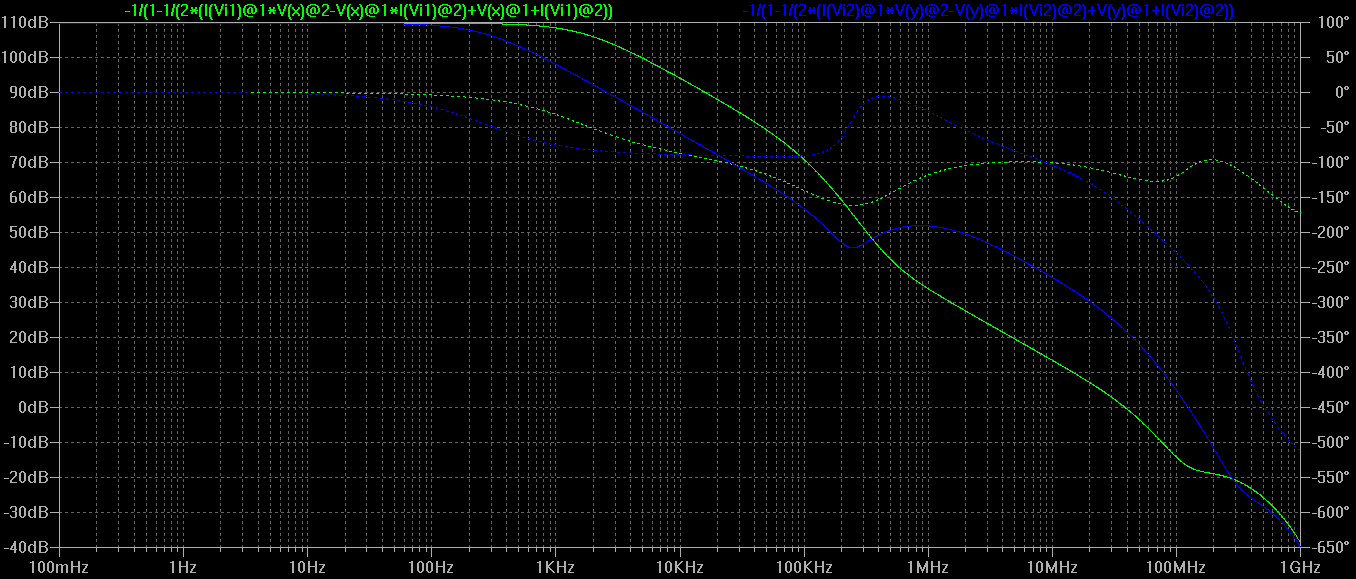Screen dimensions: 1356x579
Task: Click the 1GHz frequency axis label
Action: (1300, 568)
